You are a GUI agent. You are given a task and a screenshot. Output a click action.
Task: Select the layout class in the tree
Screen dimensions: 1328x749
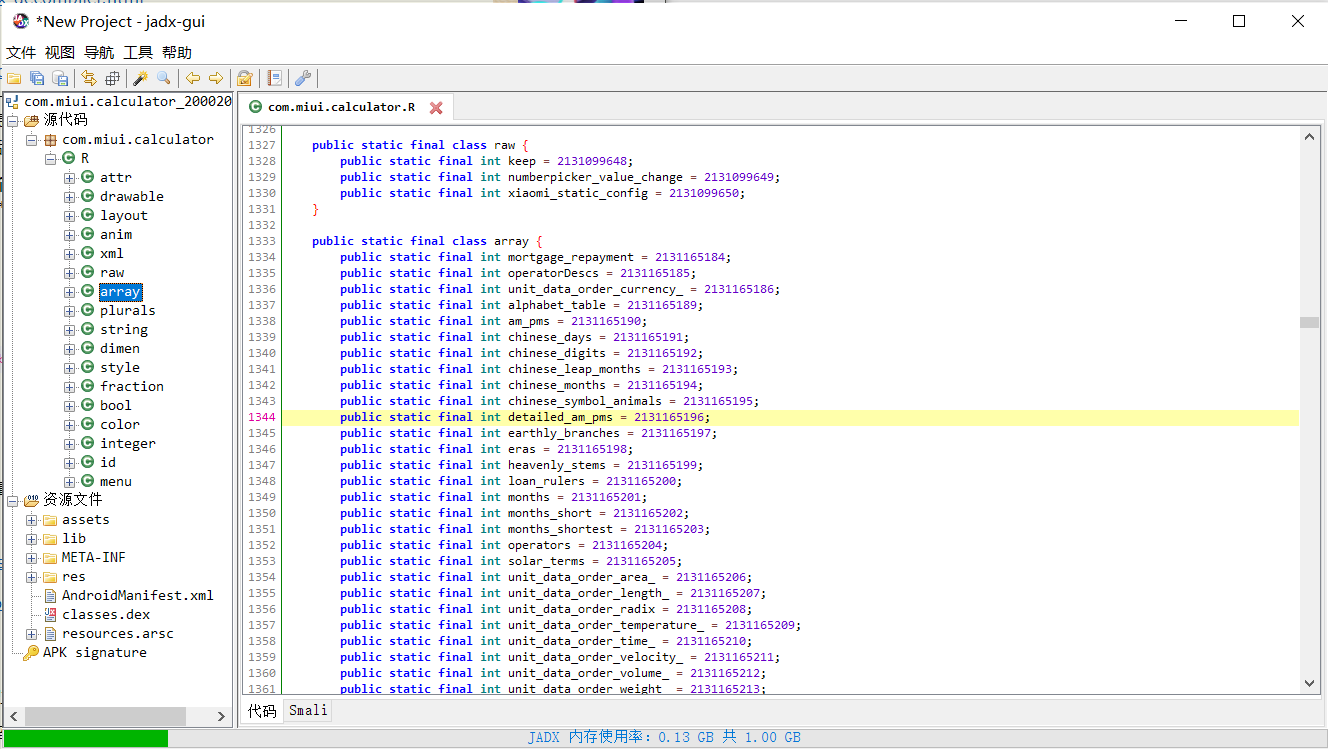(x=123, y=215)
